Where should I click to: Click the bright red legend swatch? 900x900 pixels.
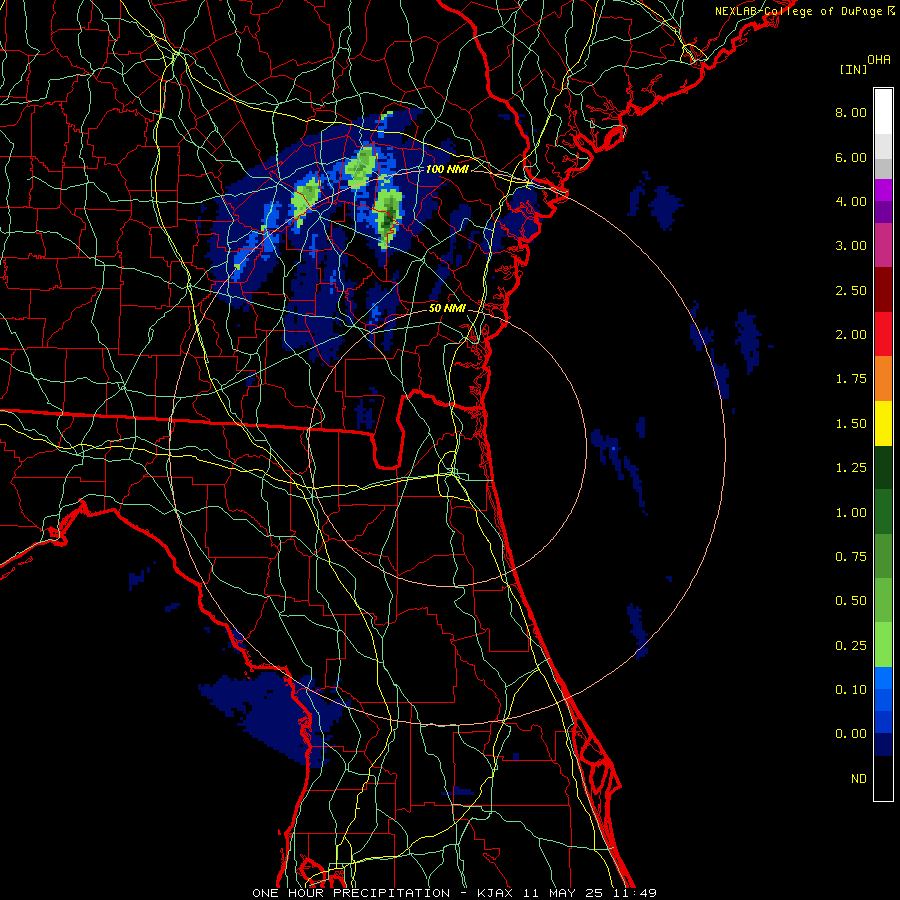pyautogui.click(x=883, y=334)
